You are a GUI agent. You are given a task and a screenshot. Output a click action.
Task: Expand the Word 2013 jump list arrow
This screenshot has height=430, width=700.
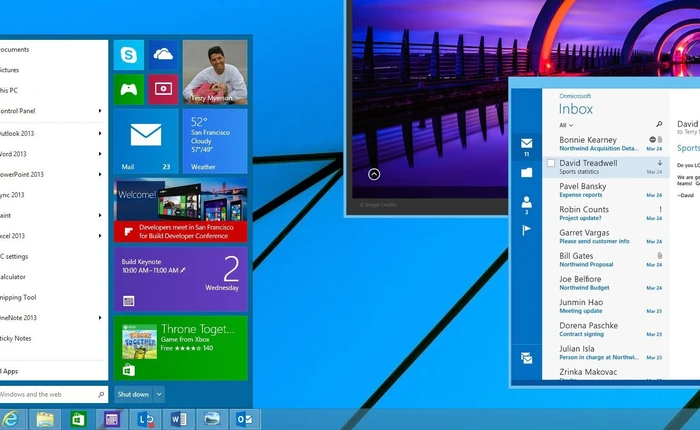click(100, 154)
